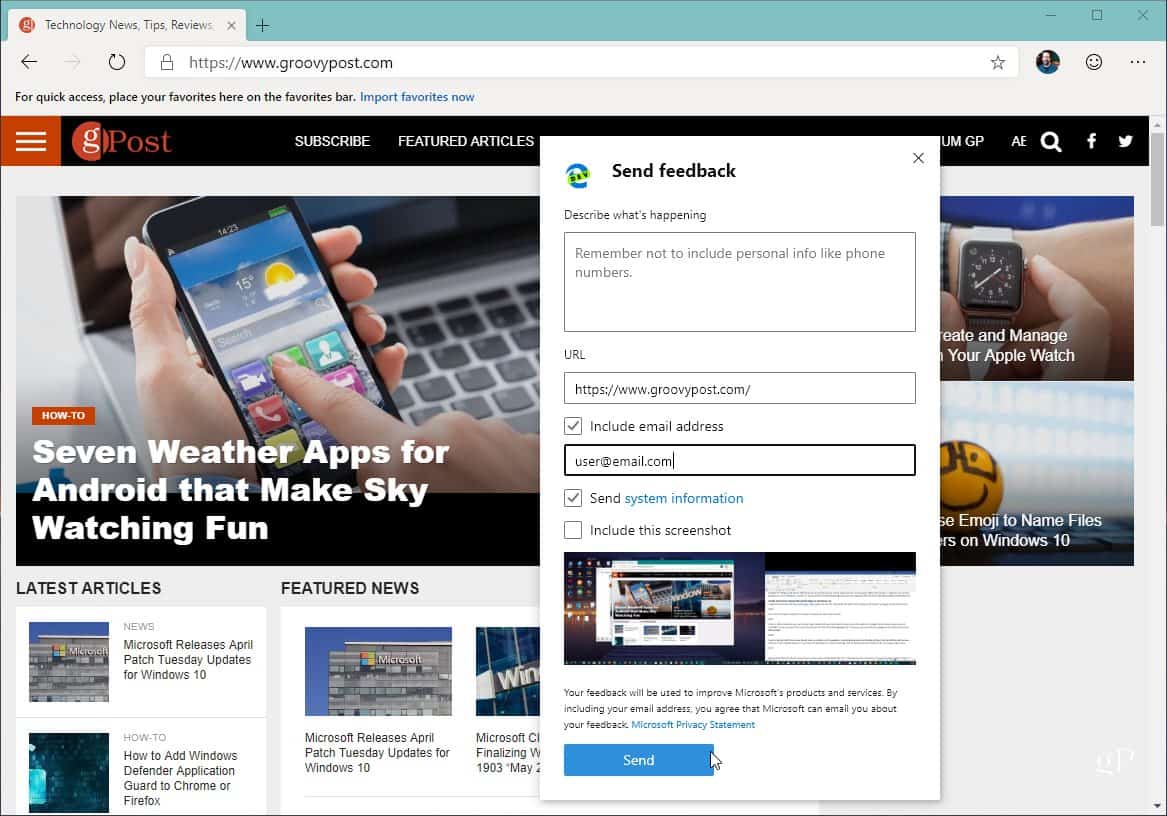Screen dimensions: 1167x816
Task: Select the Technology News browser tab
Action: pos(127,25)
